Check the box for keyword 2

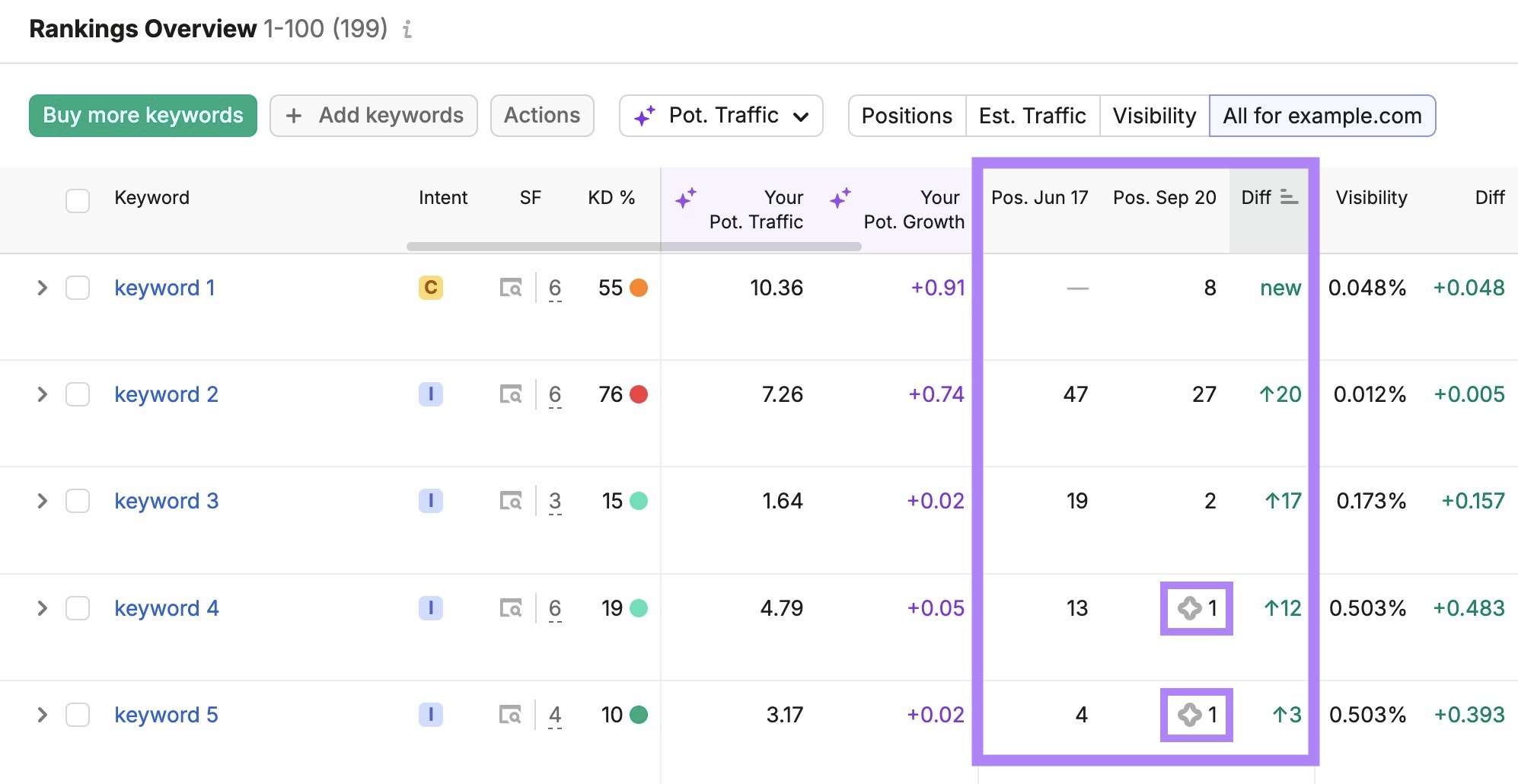[x=78, y=394]
